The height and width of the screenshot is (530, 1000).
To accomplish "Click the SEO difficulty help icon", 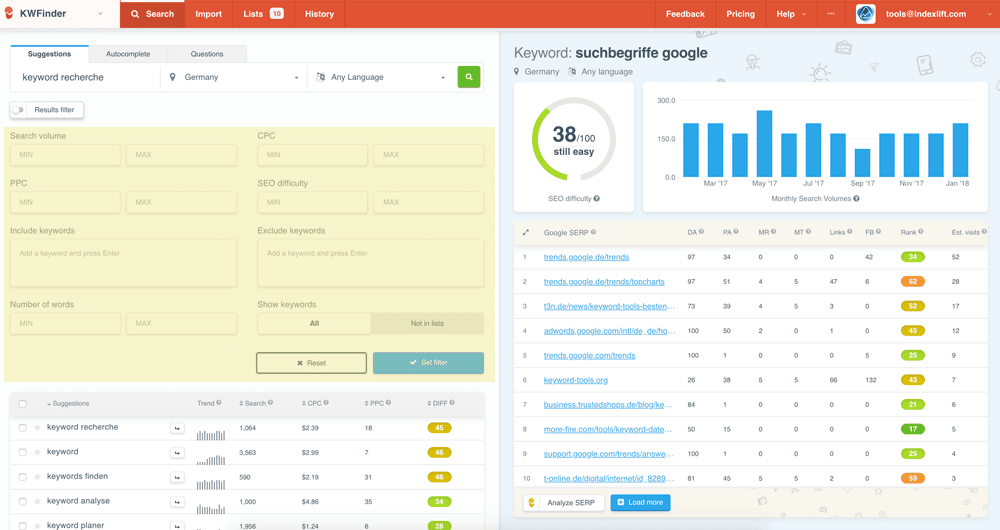I will click(597, 198).
